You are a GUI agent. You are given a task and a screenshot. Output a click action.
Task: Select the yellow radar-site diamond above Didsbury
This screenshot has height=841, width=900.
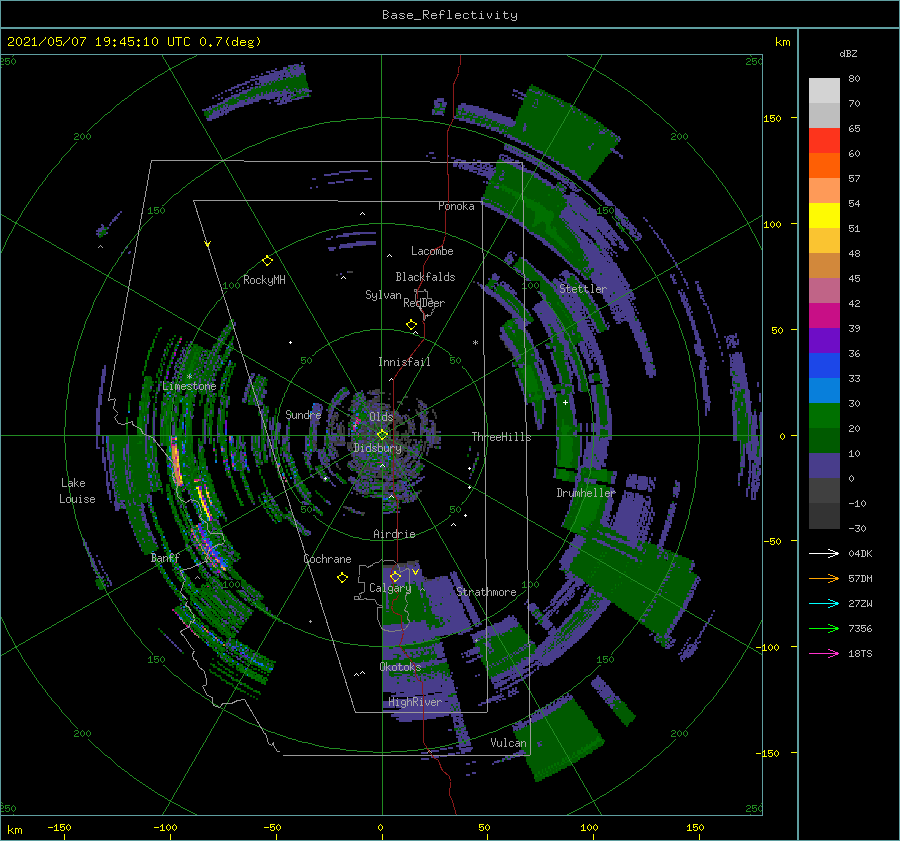pos(382,435)
